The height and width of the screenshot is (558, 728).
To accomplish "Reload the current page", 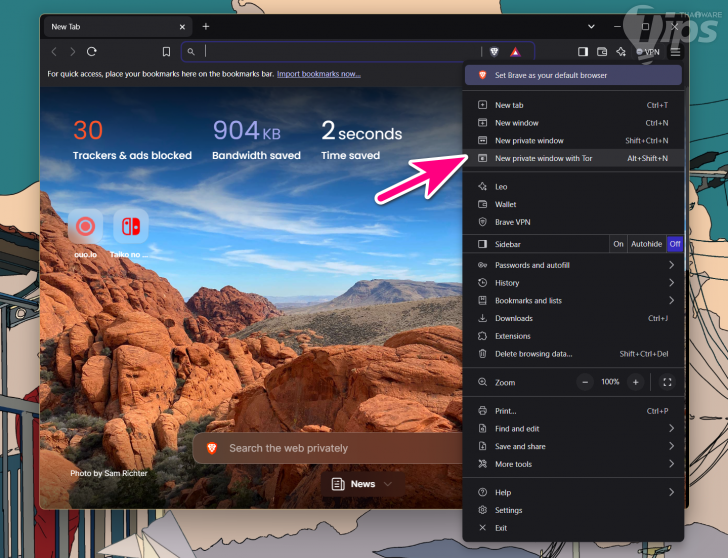I will 91,52.
